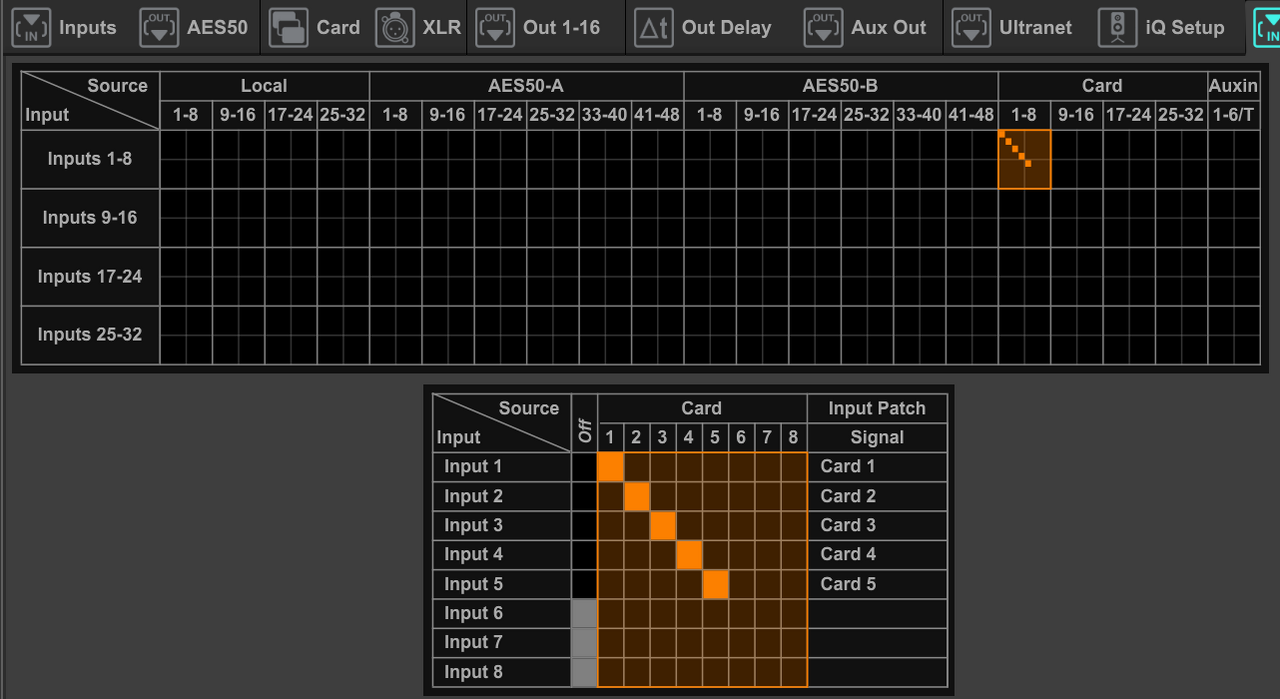Open the Inputs routing tab
Image resolution: width=1280 pixels, height=699 pixels.
tap(64, 27)
